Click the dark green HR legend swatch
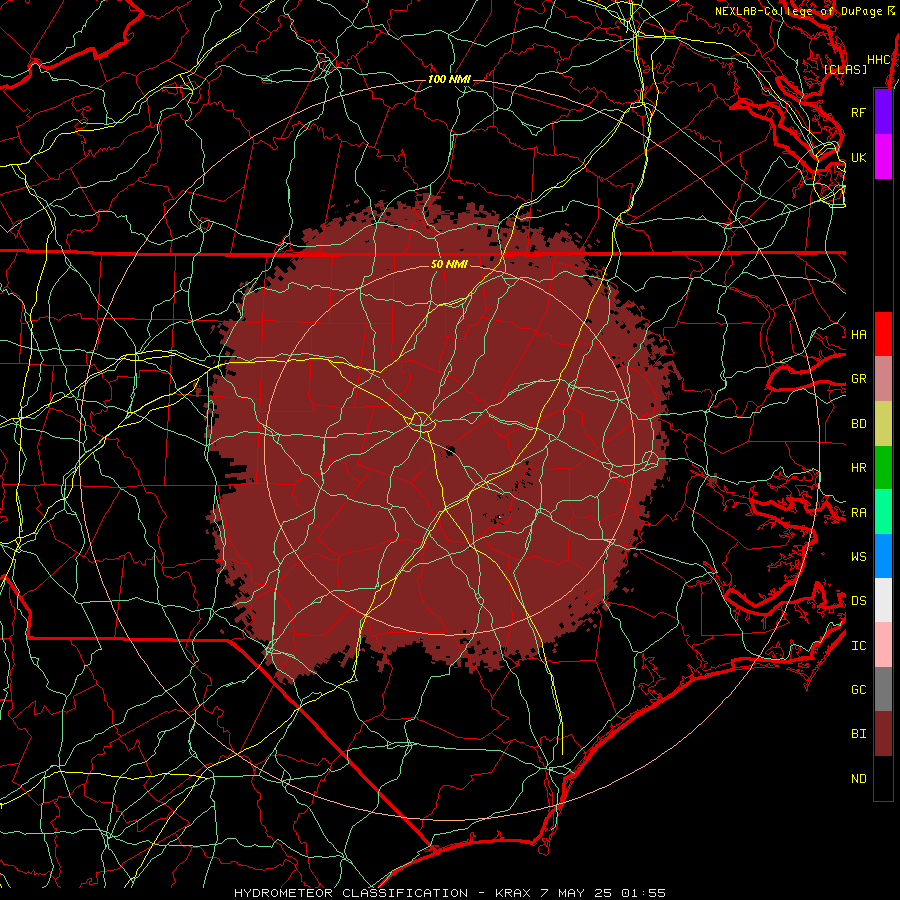 pos(883,468)
